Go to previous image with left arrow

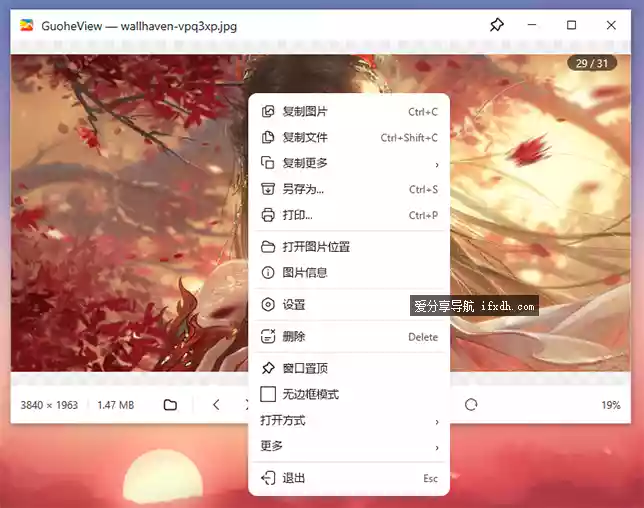tap(216, 405)
